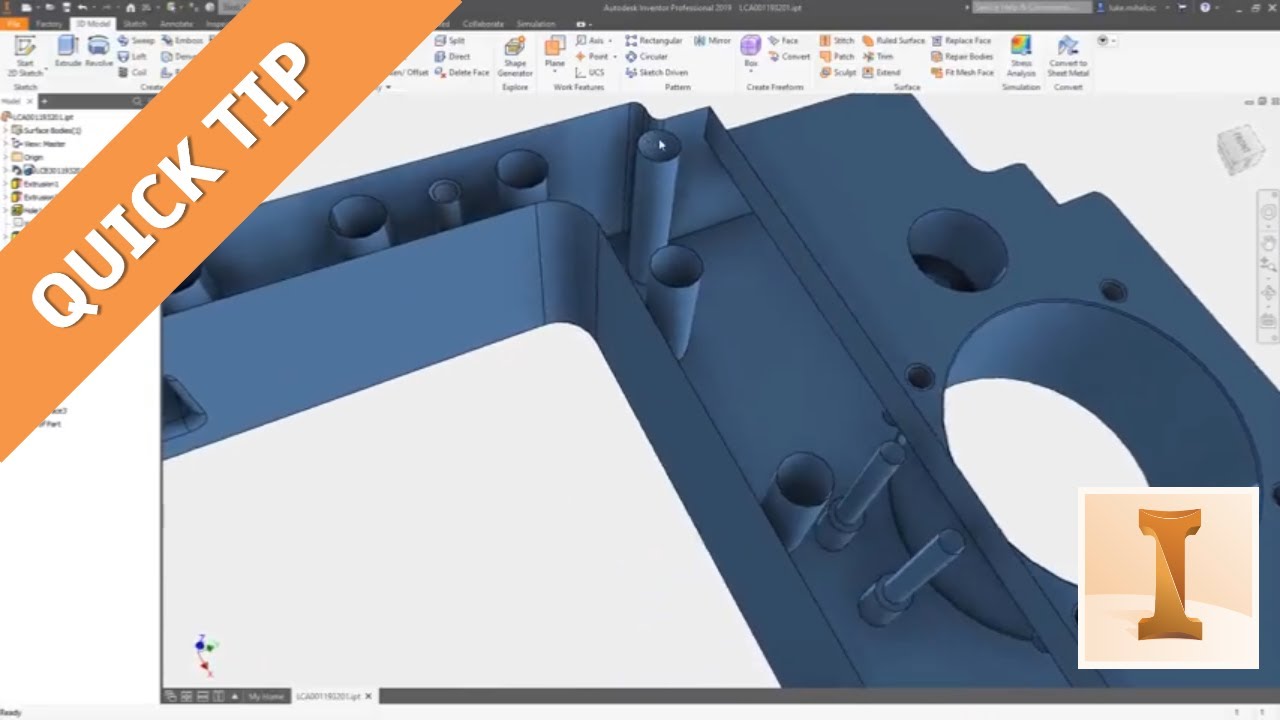Open the File menu tab

click(14, 23)
